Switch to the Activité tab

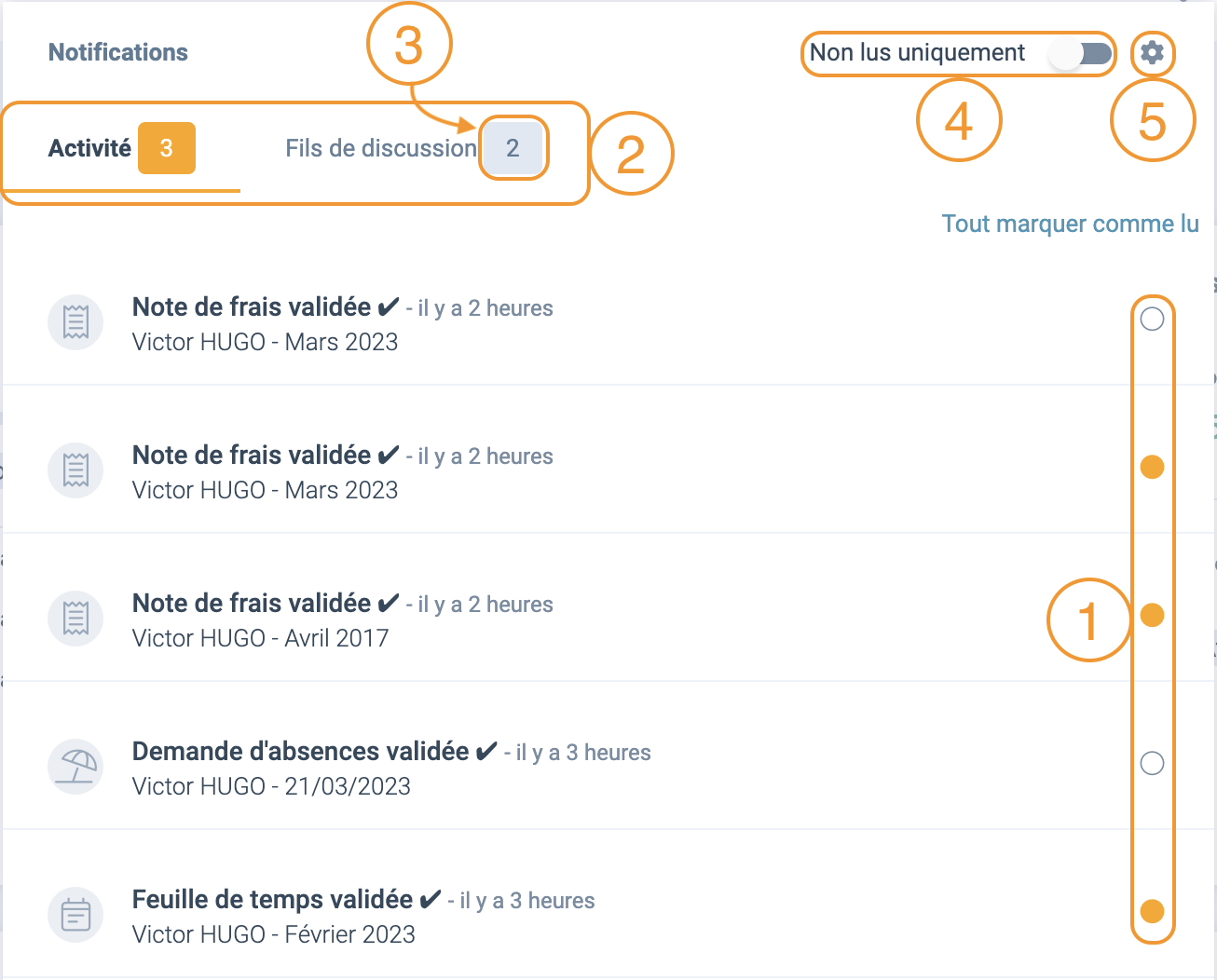pyautogui.click(x=90, y=148)
